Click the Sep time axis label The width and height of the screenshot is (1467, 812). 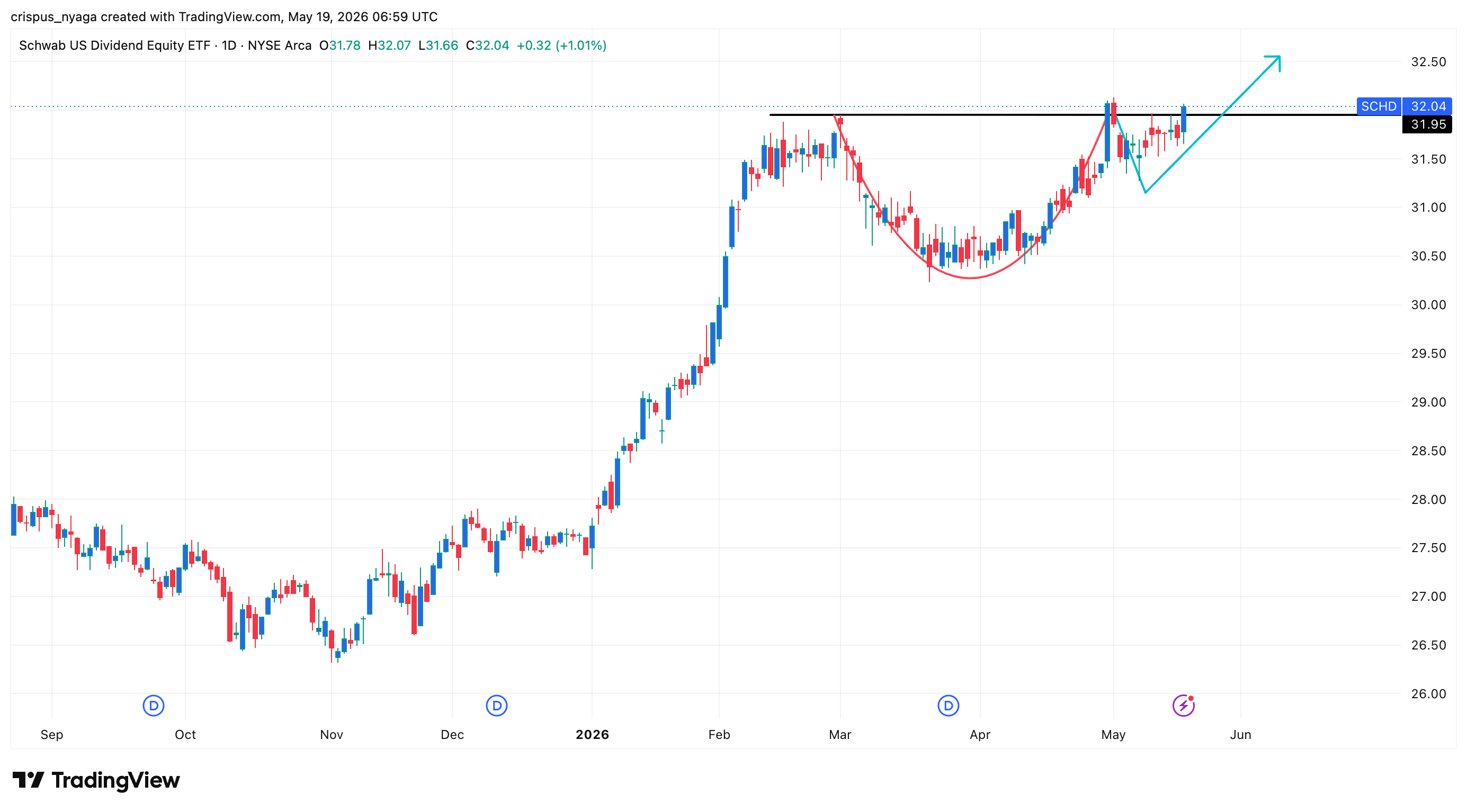pos(52,735)
